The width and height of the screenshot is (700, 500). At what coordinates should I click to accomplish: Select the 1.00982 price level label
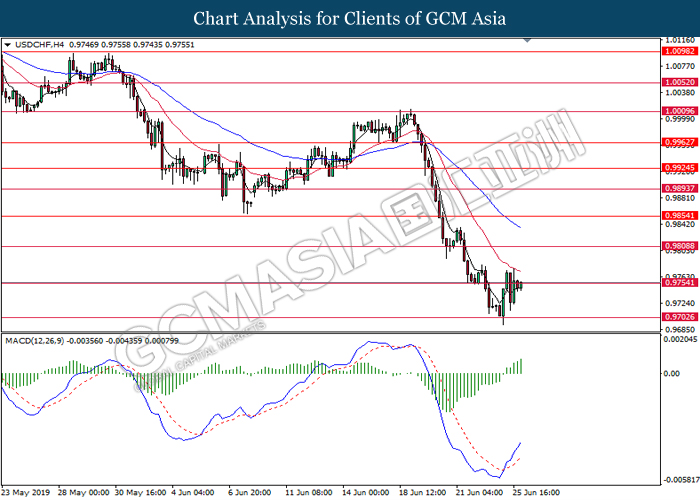click(680, 51)
